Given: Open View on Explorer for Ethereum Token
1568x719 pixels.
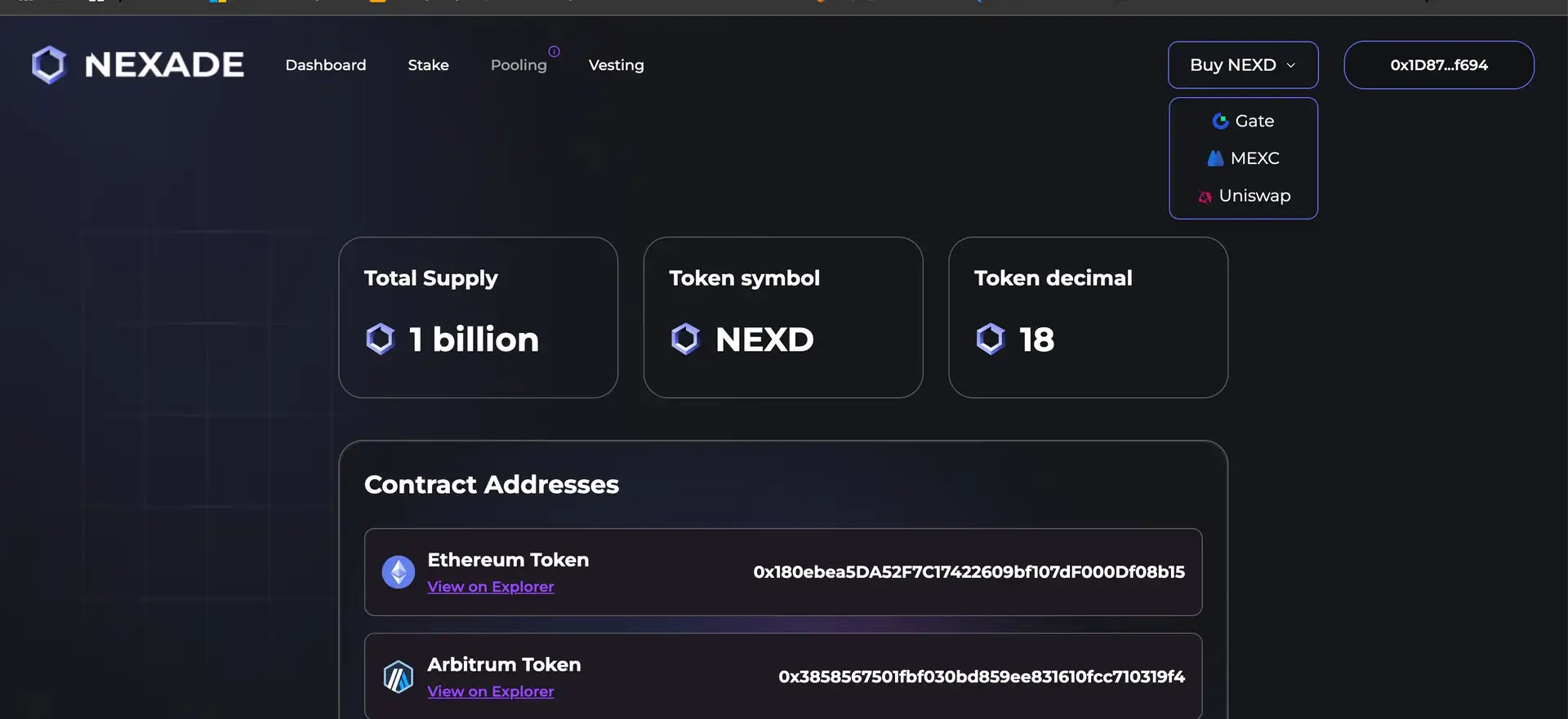Looking at the screenshot, I should point(491,587).
